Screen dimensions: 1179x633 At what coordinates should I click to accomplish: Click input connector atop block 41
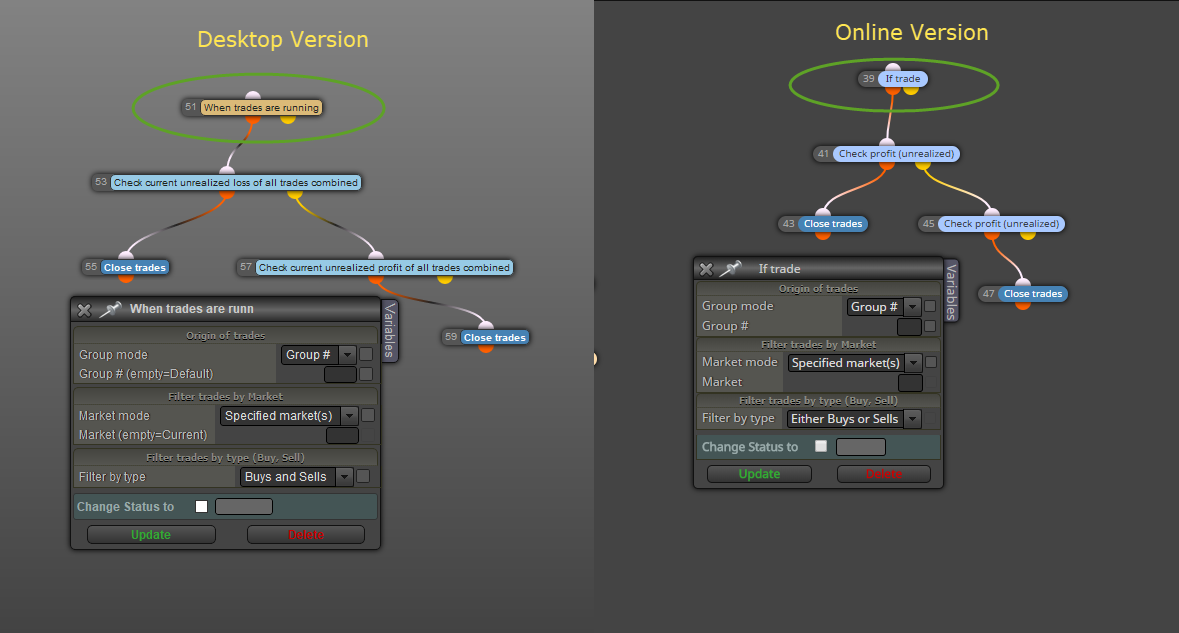coord(887,143)
